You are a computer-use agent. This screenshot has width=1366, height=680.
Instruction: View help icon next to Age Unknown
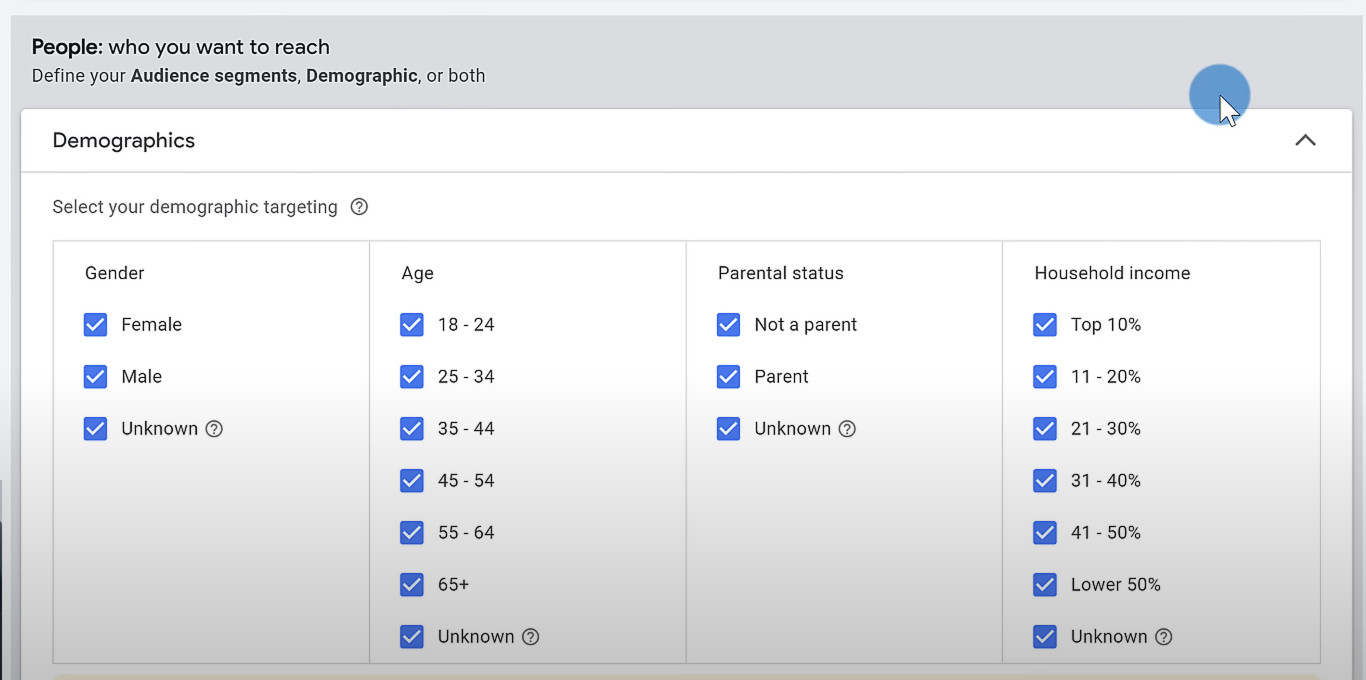[x=531, y=636]
